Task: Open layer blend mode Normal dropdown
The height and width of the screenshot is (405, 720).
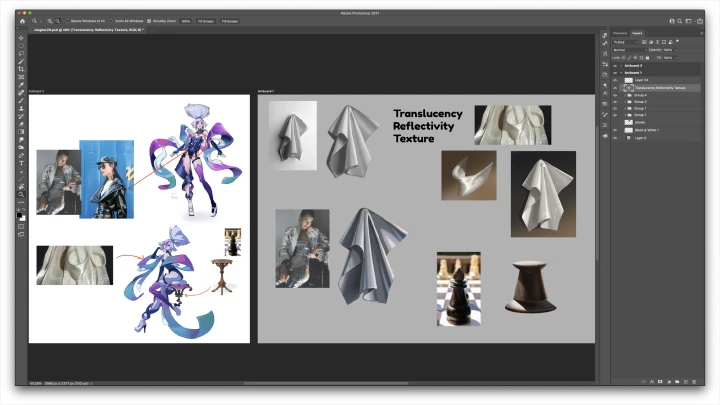Action: [x=630, y=50]
